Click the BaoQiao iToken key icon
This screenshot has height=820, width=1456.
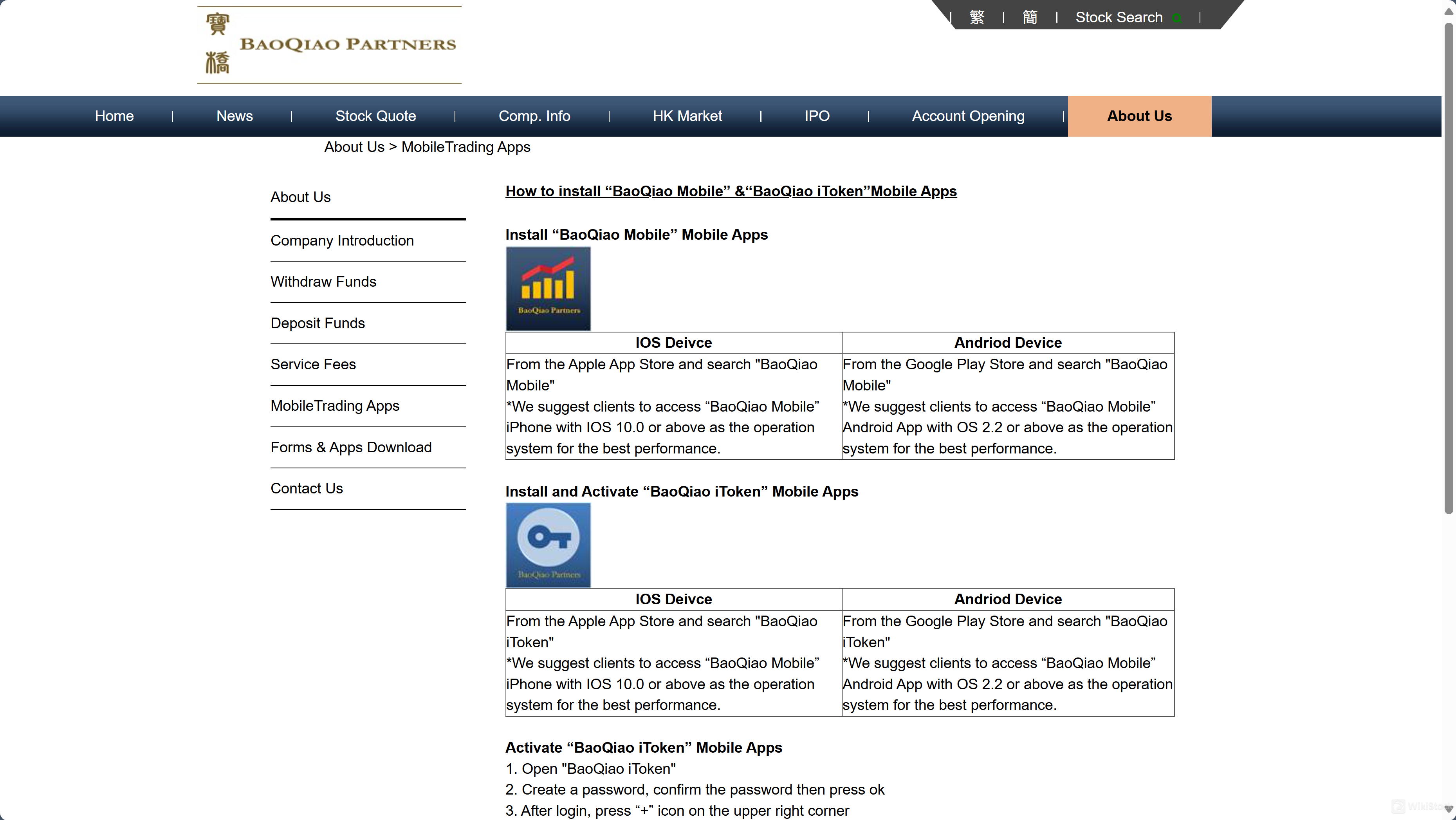click(548, 545)
